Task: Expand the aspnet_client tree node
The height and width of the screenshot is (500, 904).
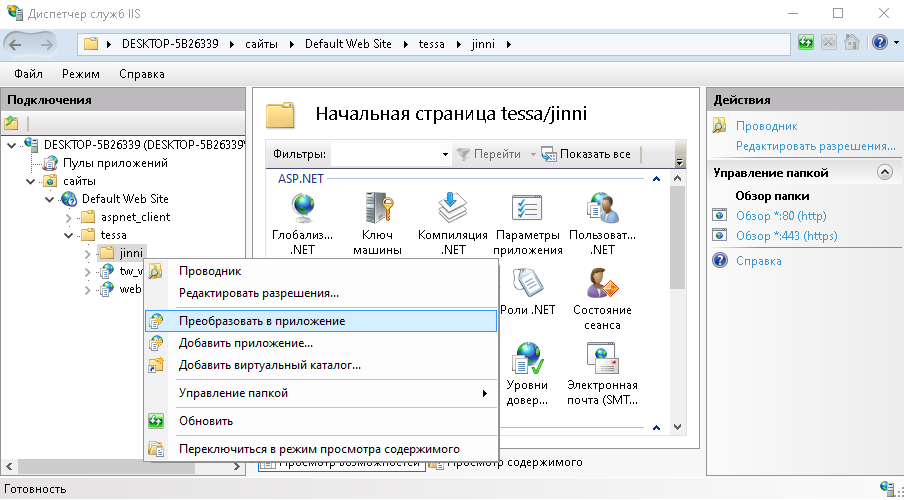Action: (69, 217)
